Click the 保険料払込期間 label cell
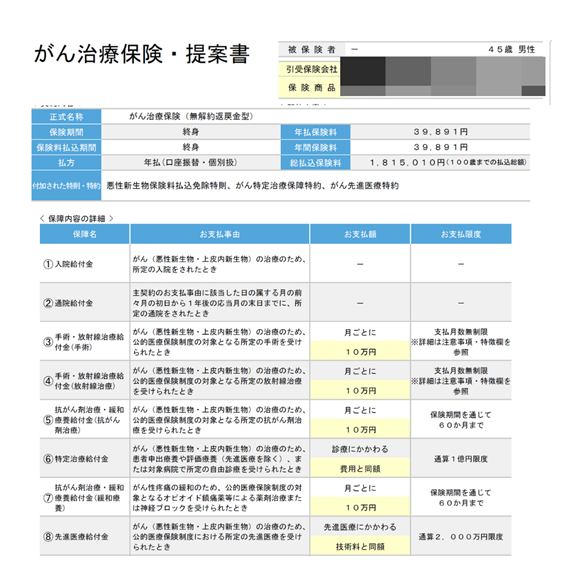The width and height of the screenshot is (567, 567). point(66,148)
